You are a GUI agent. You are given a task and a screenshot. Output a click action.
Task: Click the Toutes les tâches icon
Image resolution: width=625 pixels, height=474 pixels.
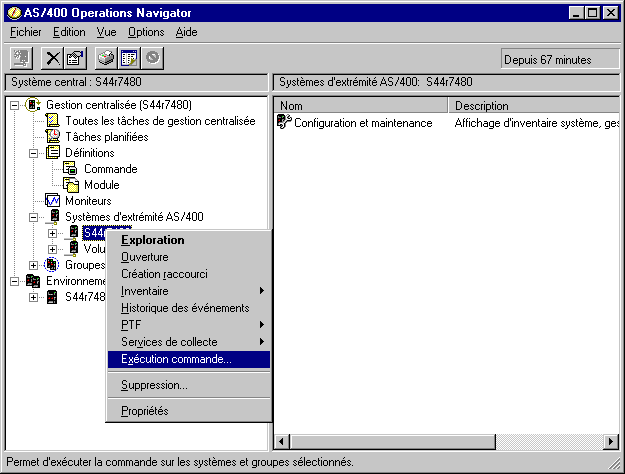tap(53, 120)
